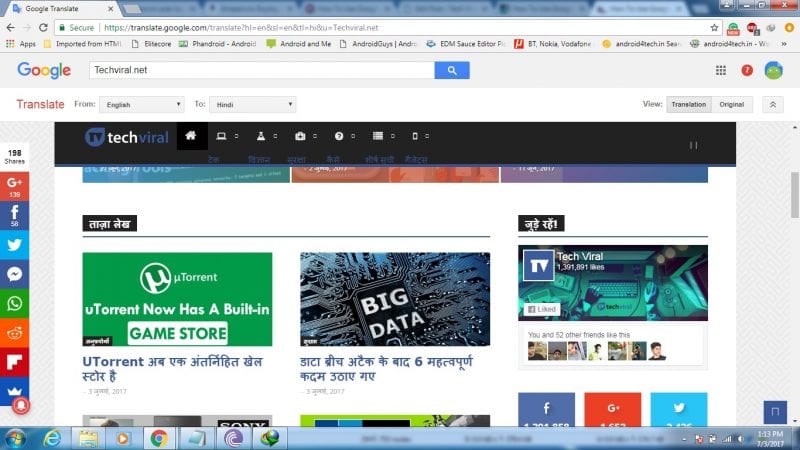Open the Android and Me bookmark
The height and width of the screenshot is (450, 800).
(299, 44)
